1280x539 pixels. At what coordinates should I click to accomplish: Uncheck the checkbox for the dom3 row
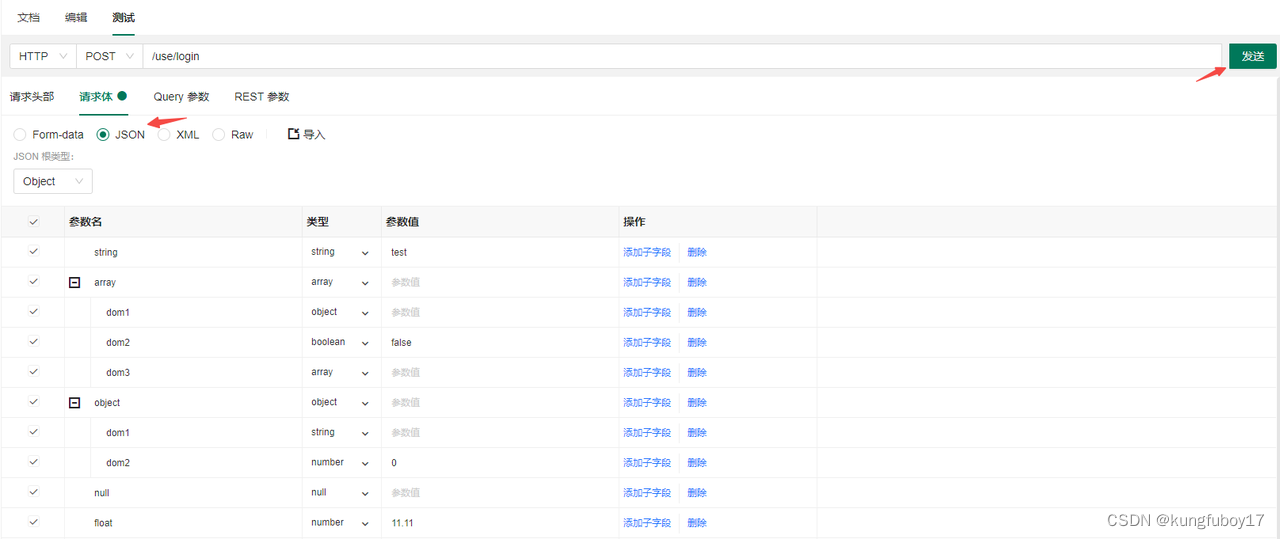tap(34, 372)
